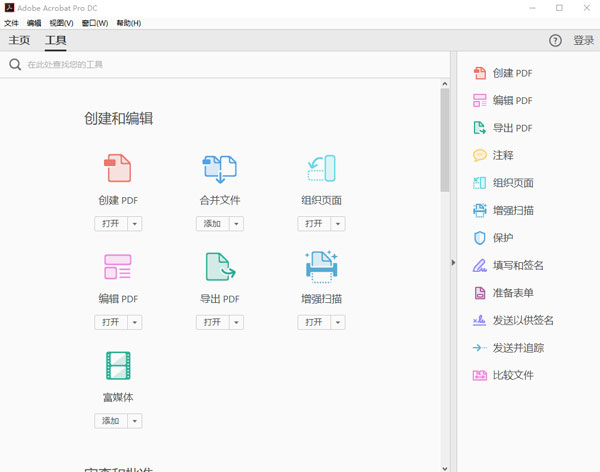Click 注释 label in right sidebar
600x472 pixels.
coord(503,155)
